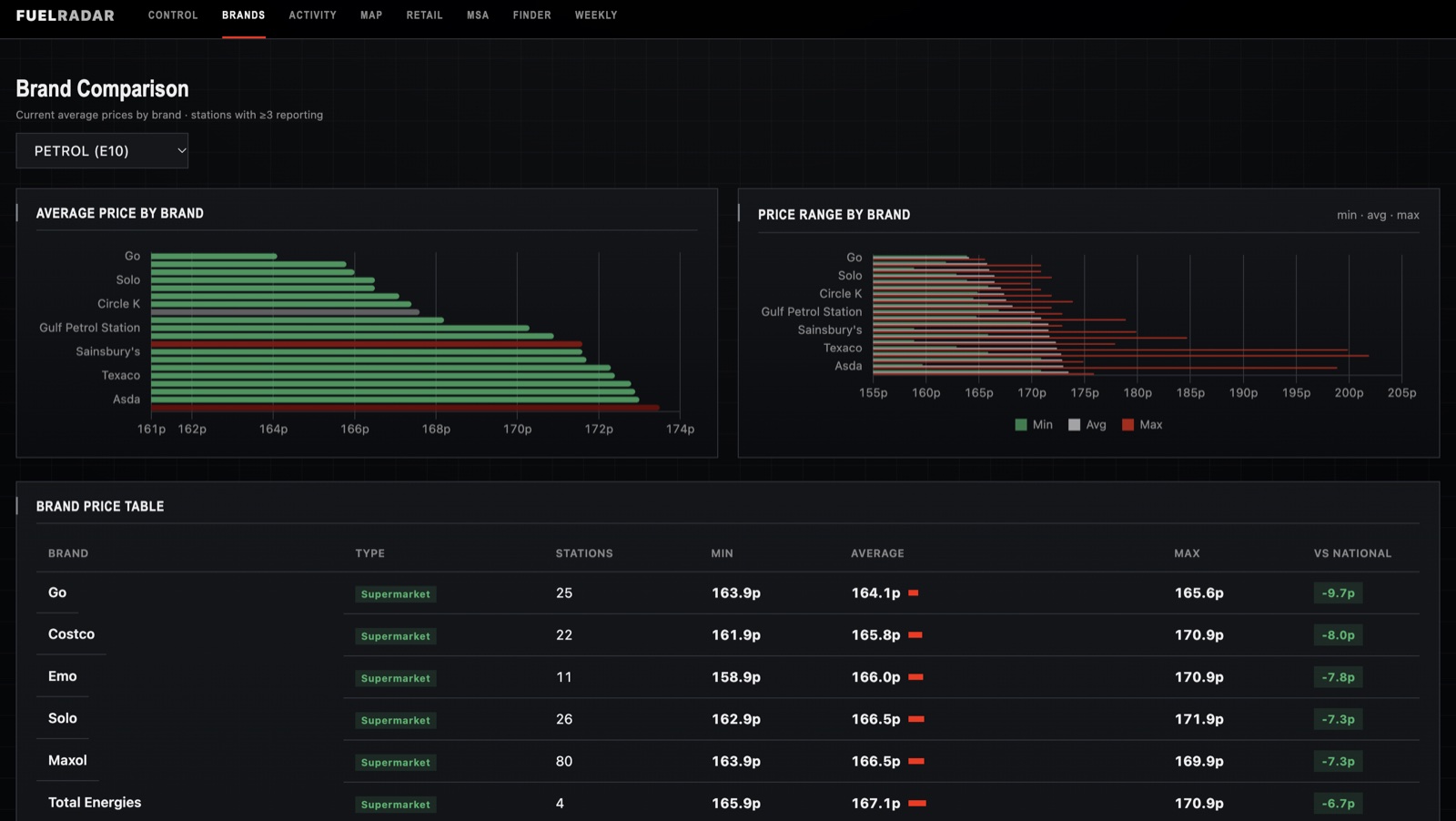Sort table by Stations column header
1456x821 pixels.
[584, 553]
